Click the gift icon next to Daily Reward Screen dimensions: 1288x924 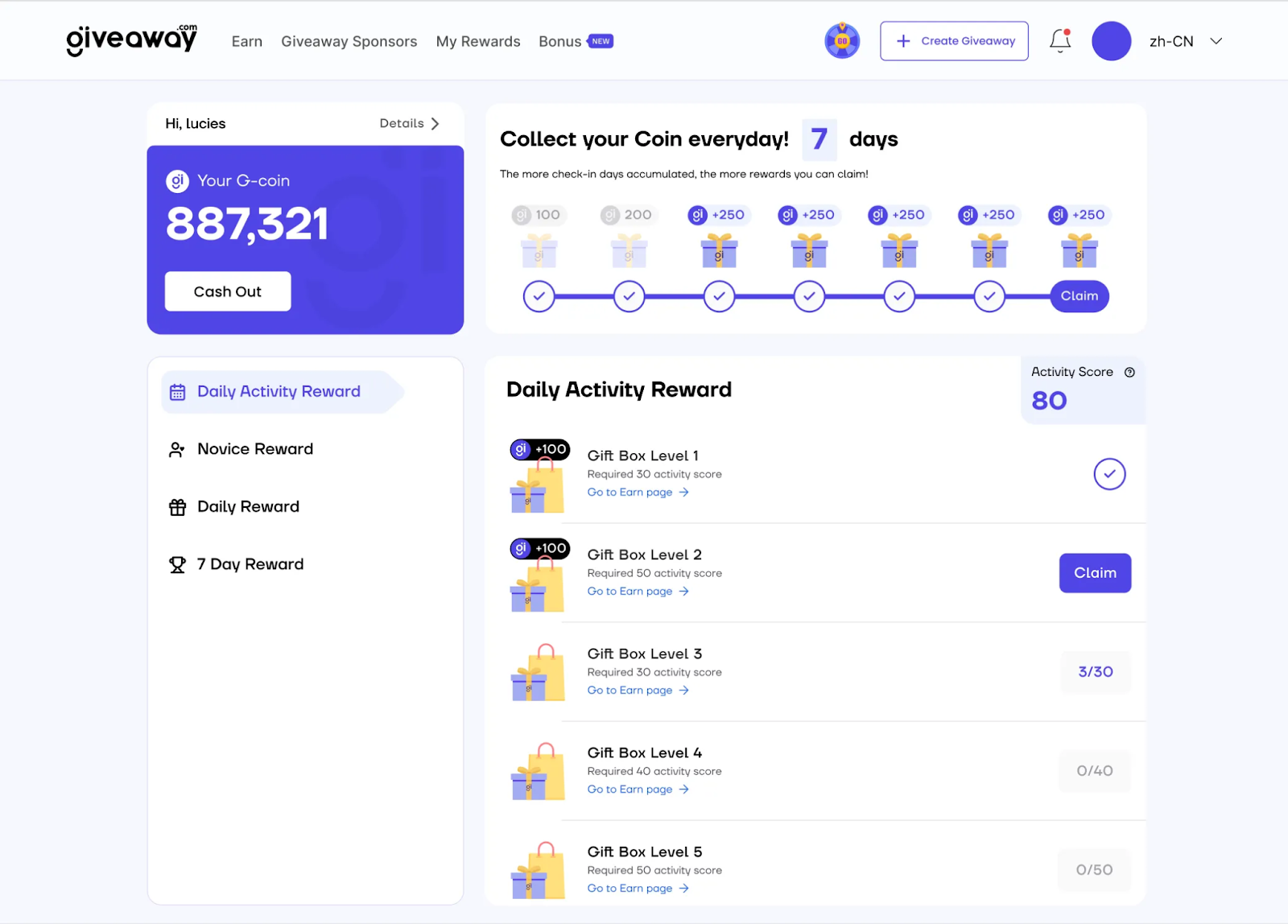click(x=177, y=507)
